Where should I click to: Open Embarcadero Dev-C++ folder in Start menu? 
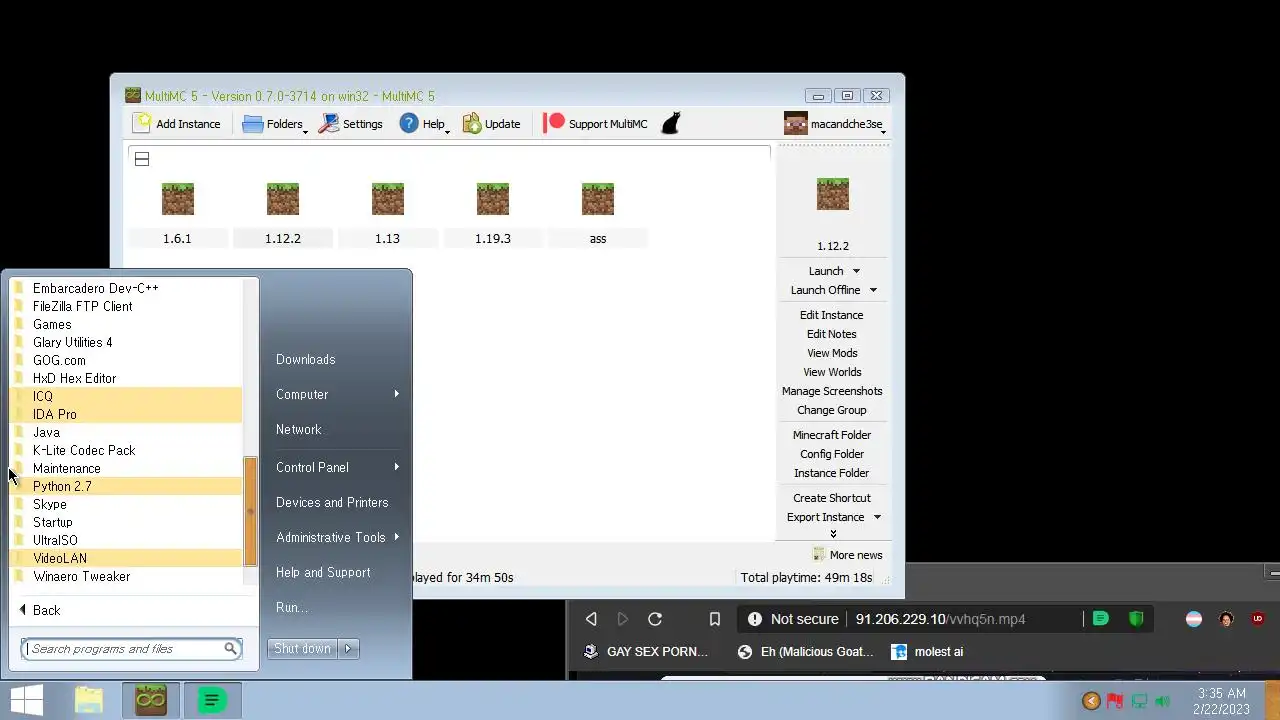pos(126,288)
